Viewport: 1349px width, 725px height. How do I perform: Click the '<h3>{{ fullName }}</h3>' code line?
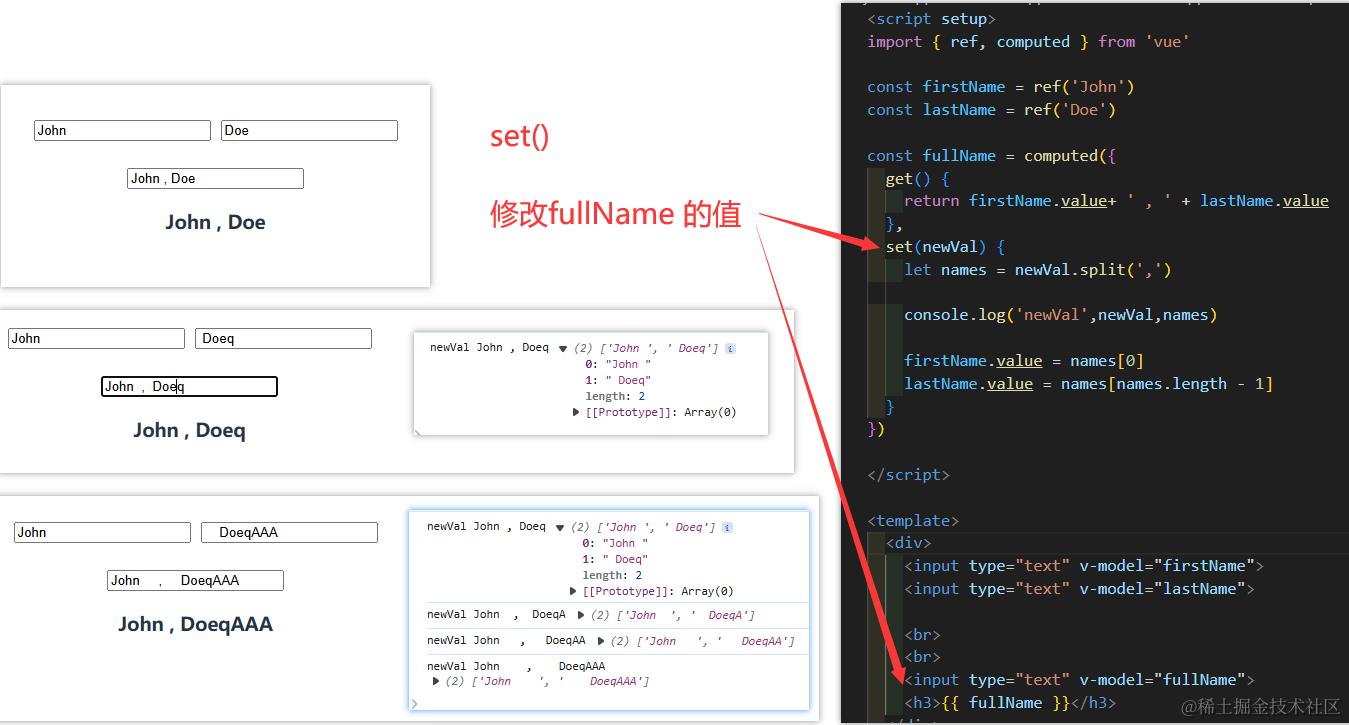pos(1009,702)
